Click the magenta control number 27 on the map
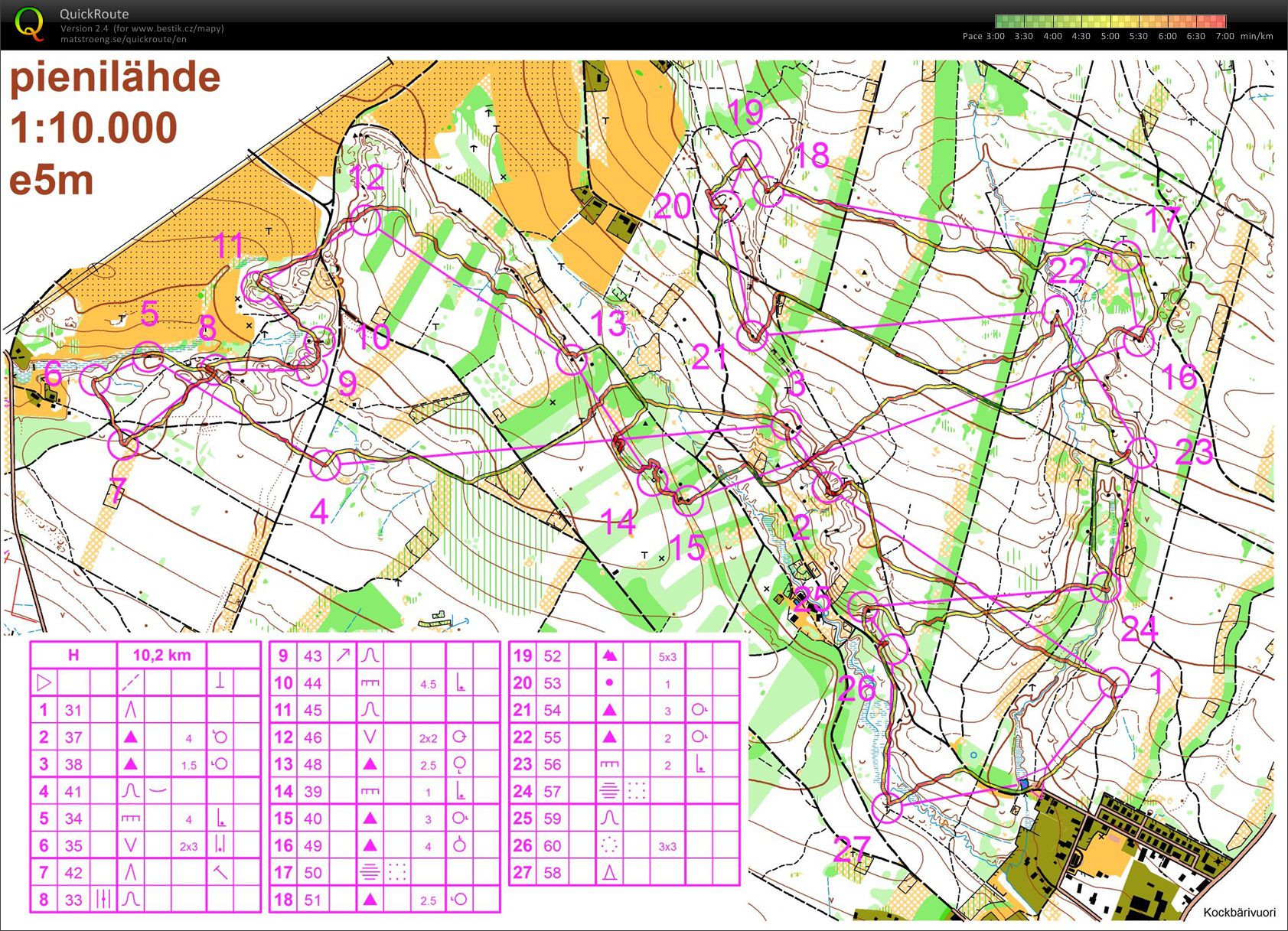 pos(851,849)
